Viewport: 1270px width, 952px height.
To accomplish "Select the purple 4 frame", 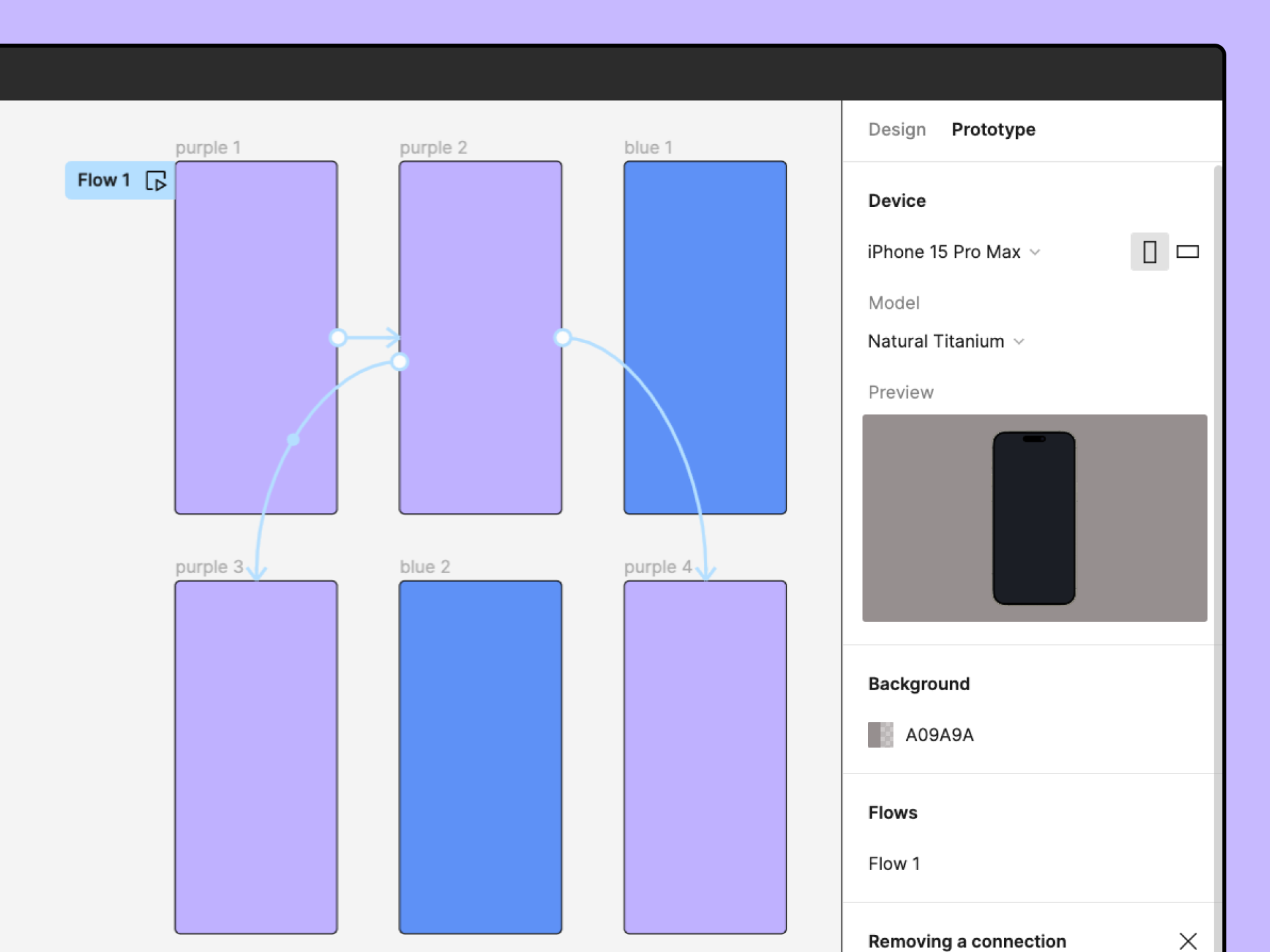I will click(x=705, y=758).
